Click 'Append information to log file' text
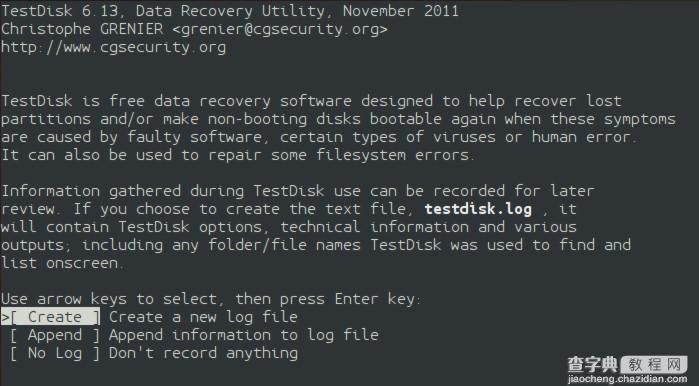 tap(244, 335)
